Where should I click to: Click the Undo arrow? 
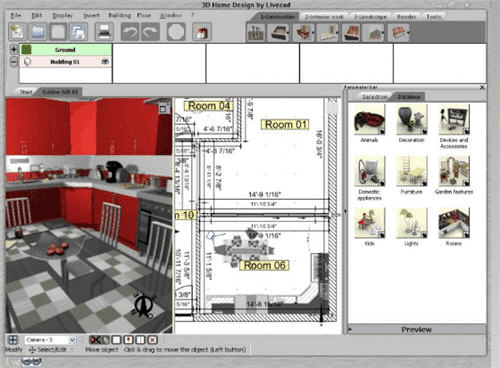coord(129,32)
